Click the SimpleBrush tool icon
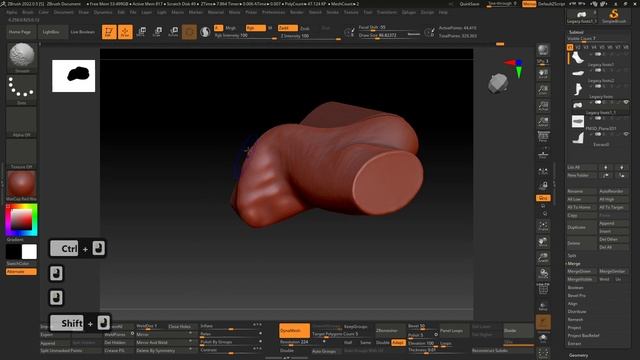Viewport: 640px width, 360px height. [x=614, y=16]
